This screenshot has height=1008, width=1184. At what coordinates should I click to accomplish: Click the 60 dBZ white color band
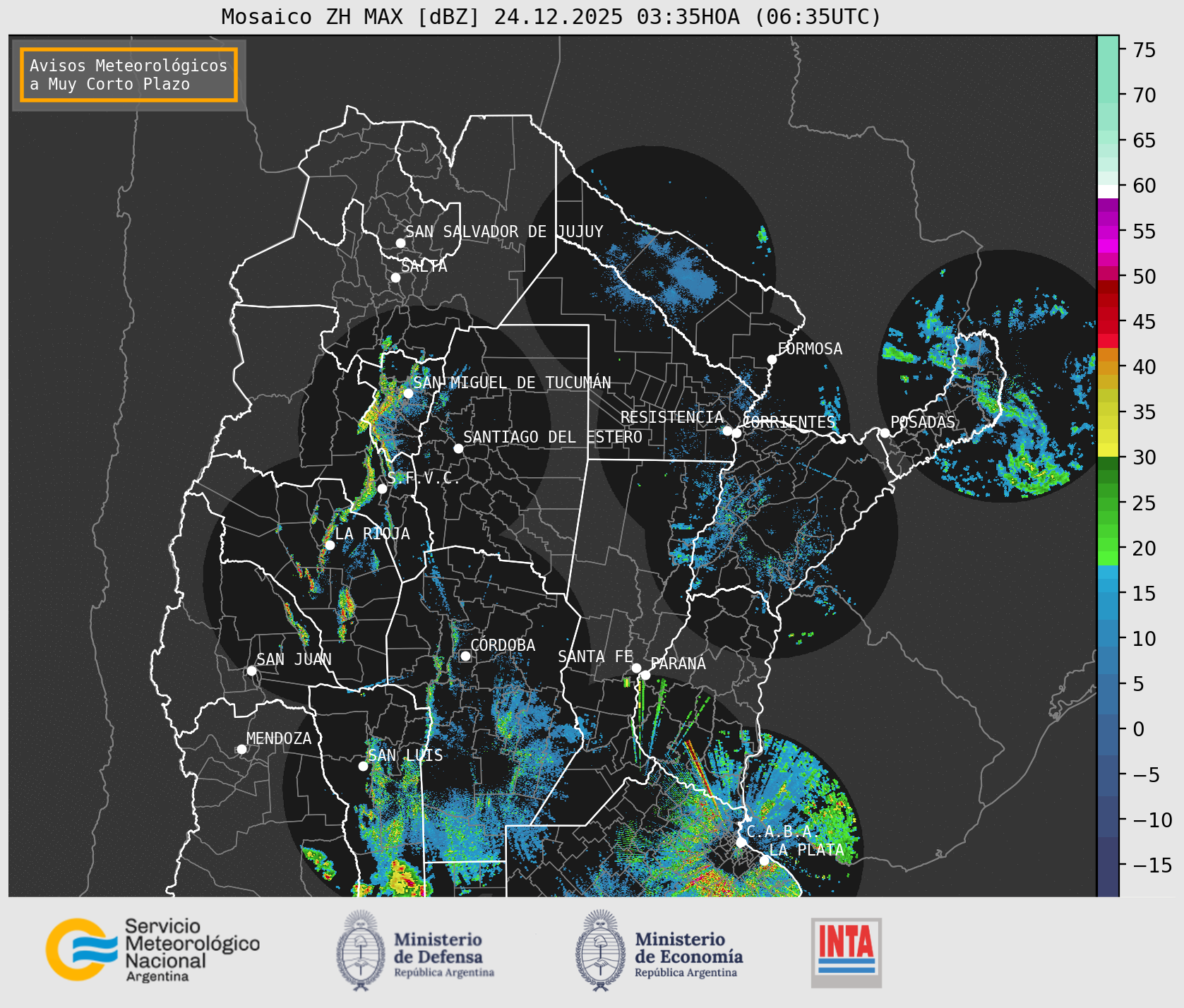coord(1108,191)
